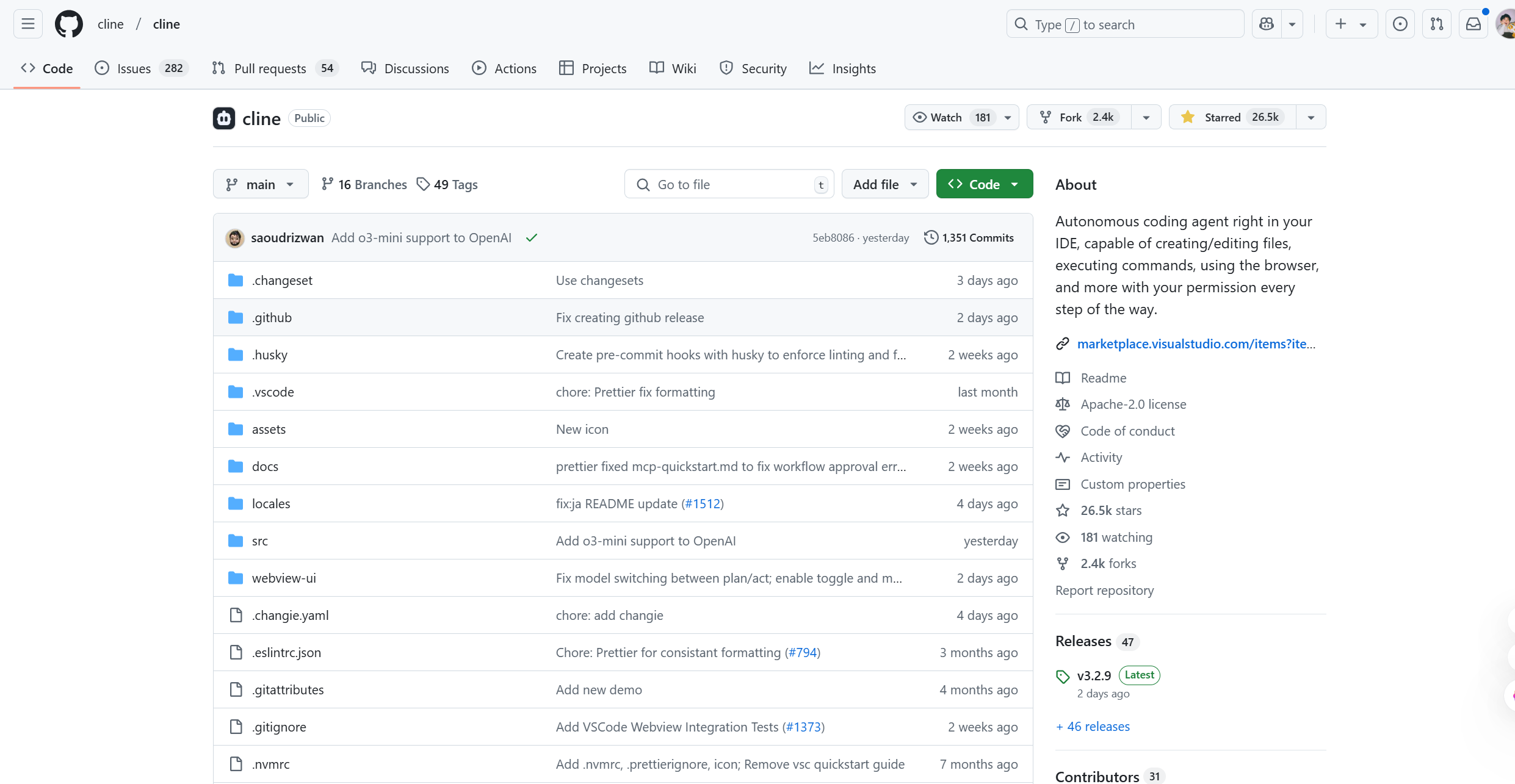Expand the Add file dropdown

pos(884,184)
